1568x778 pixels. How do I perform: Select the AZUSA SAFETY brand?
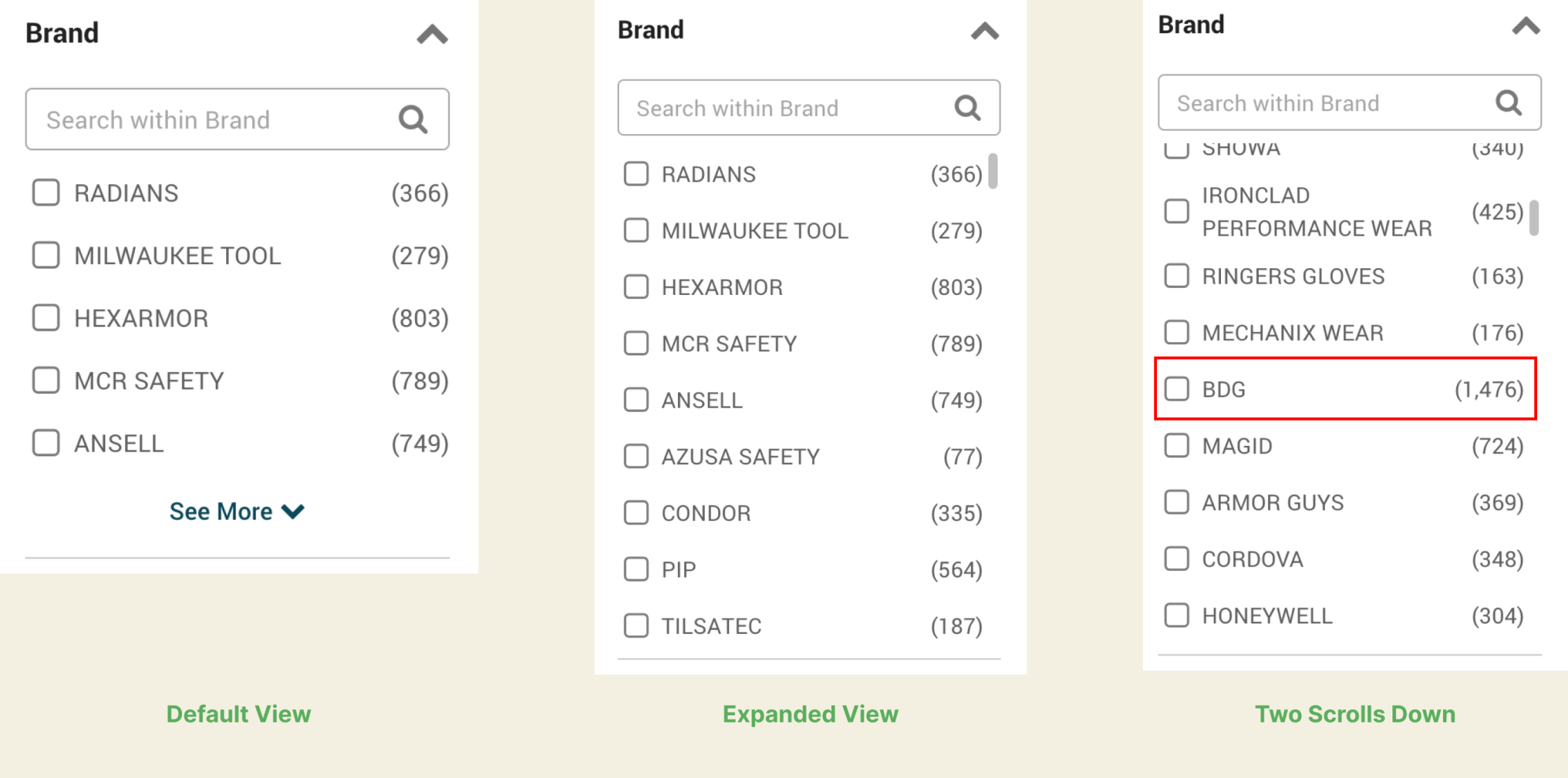click(x=636, y=456)
